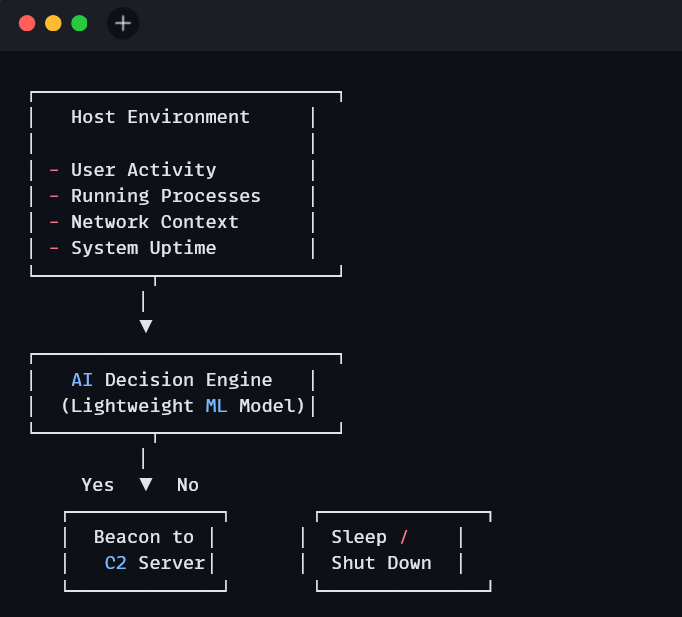Click the red close window button
682x617 pixels.
(x=27, y=23)
